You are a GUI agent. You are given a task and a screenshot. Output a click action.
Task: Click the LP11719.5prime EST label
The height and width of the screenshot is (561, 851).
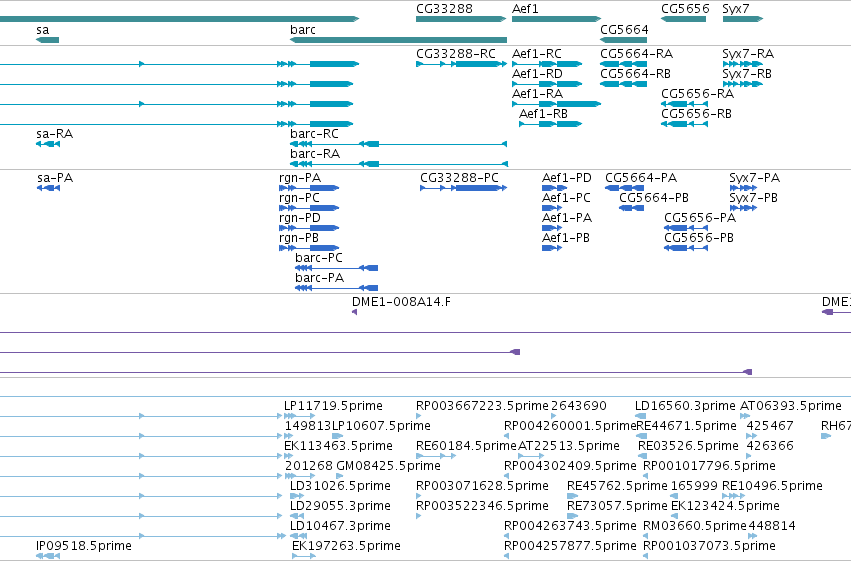[x=333, y=406]
